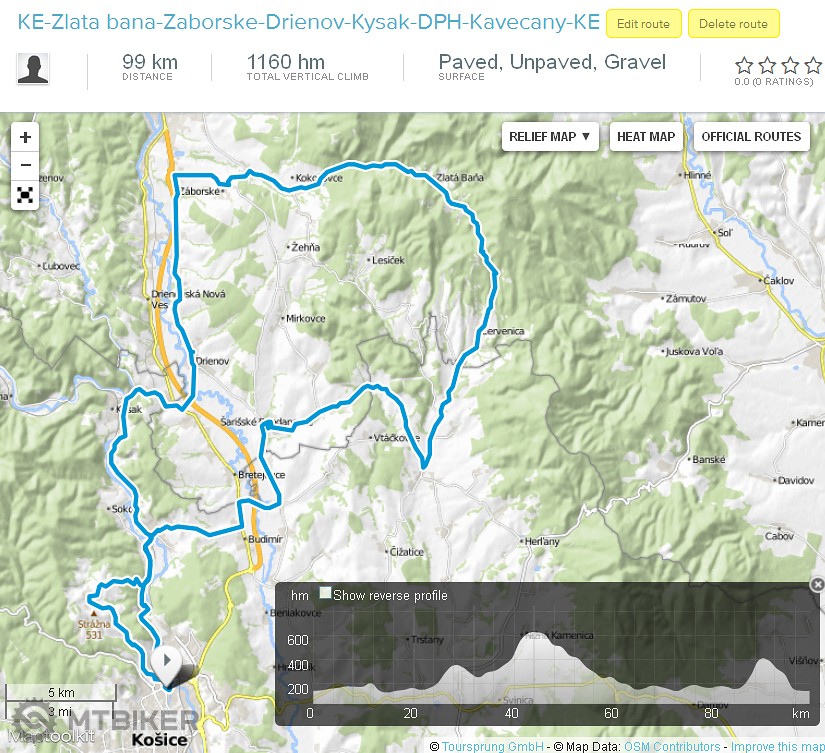This screenshot has height=753, width=825.
Task: Show Official Routes on map
Action: [751, 137]
